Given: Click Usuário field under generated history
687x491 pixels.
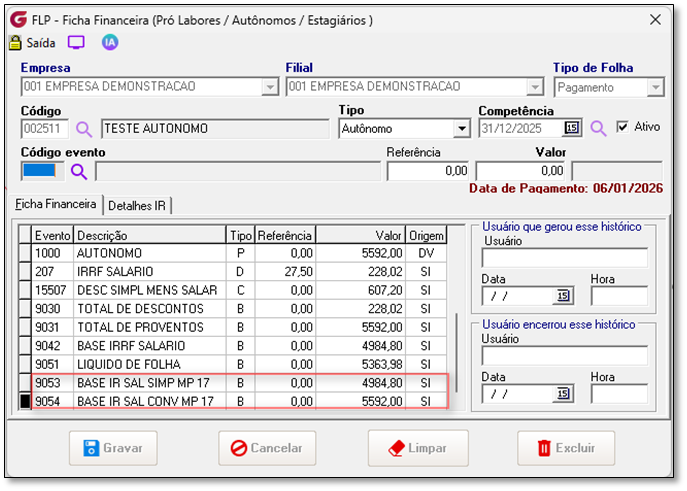Looking at the screenshot, I should [x=564, y=258].
